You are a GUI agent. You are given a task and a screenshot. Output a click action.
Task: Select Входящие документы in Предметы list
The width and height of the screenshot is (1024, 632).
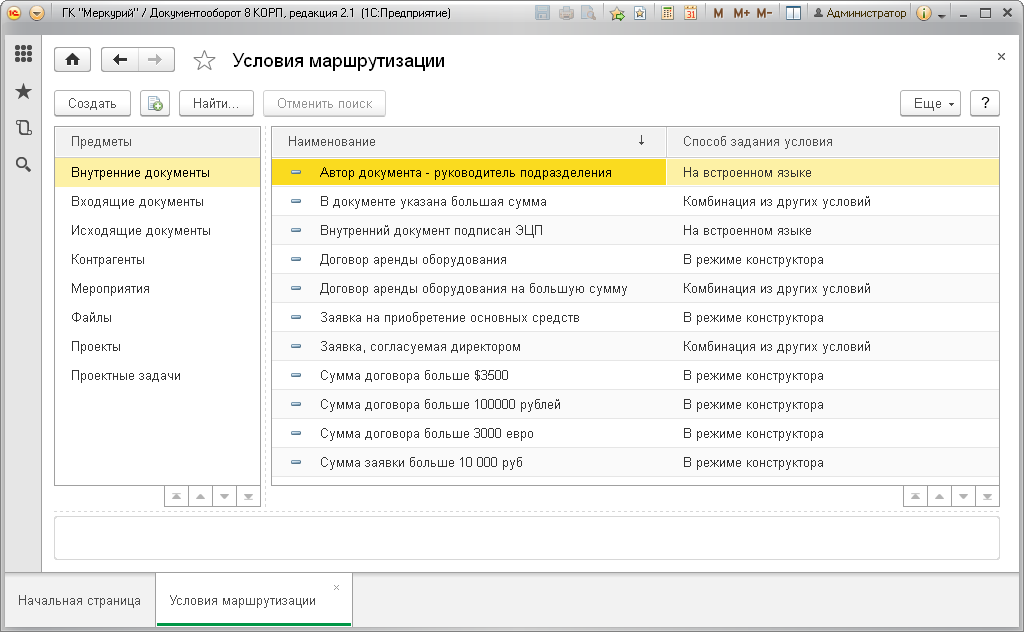click(157, 202)
